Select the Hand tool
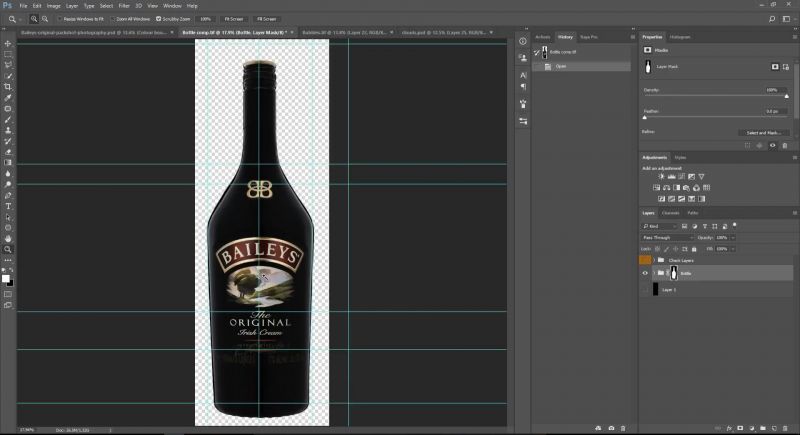 (8, 239)
